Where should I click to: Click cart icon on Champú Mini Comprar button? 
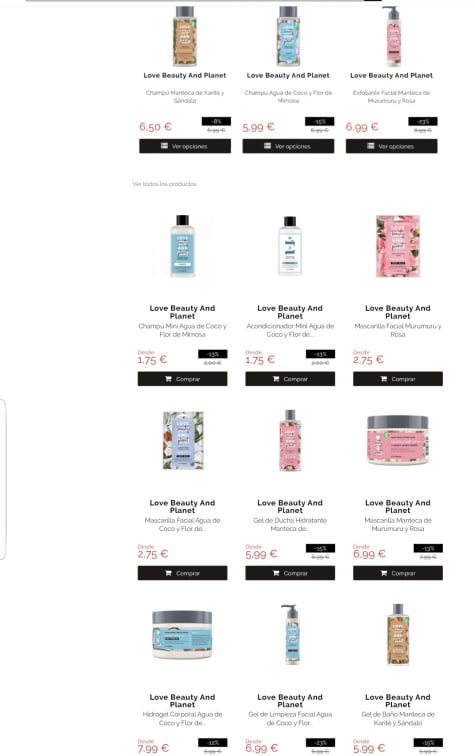168,379
